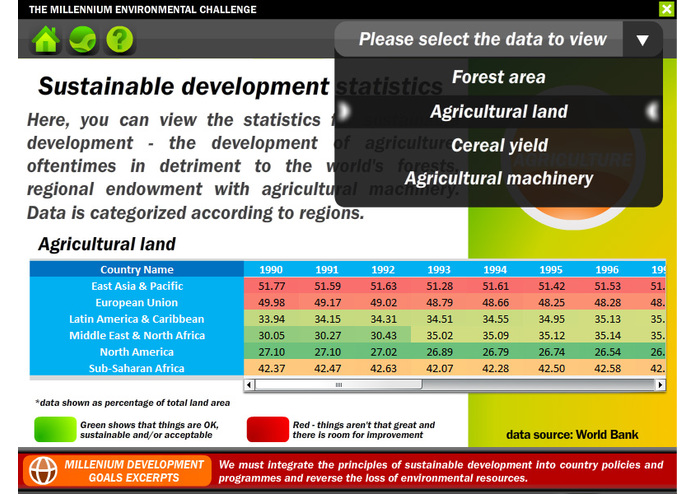The image size is (695, 494).
Task: Select the European Union row label
Action: 137,303
